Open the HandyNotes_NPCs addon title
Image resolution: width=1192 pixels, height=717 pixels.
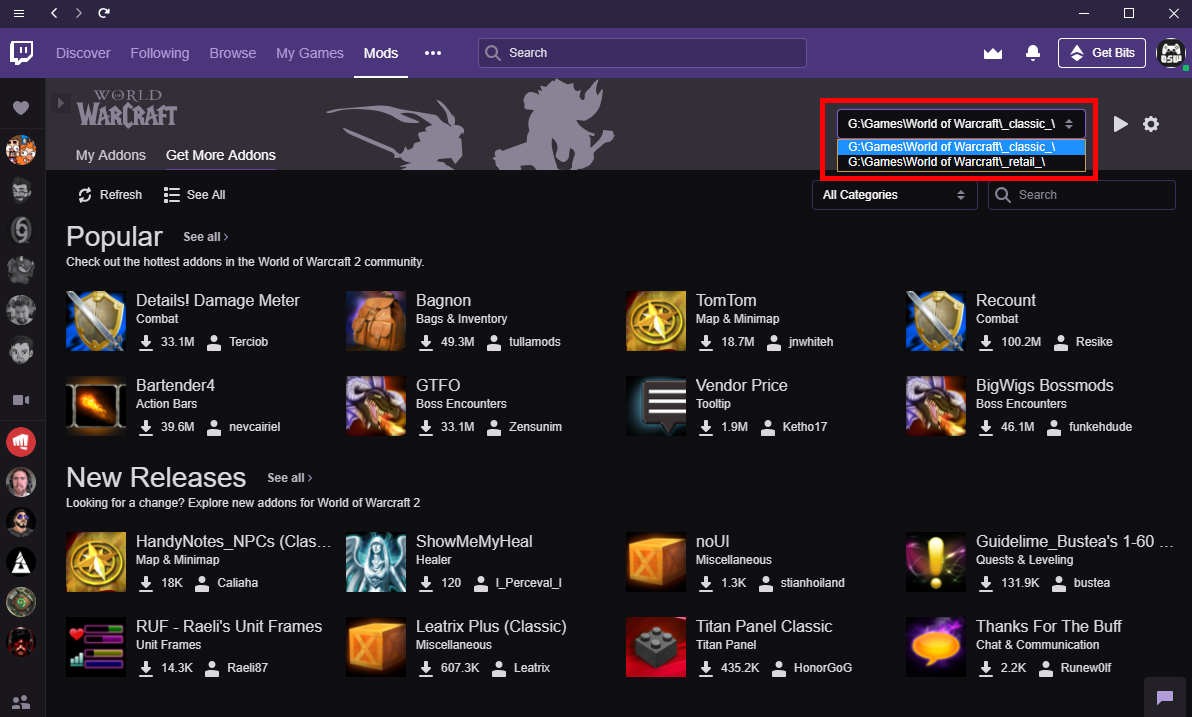233,541
